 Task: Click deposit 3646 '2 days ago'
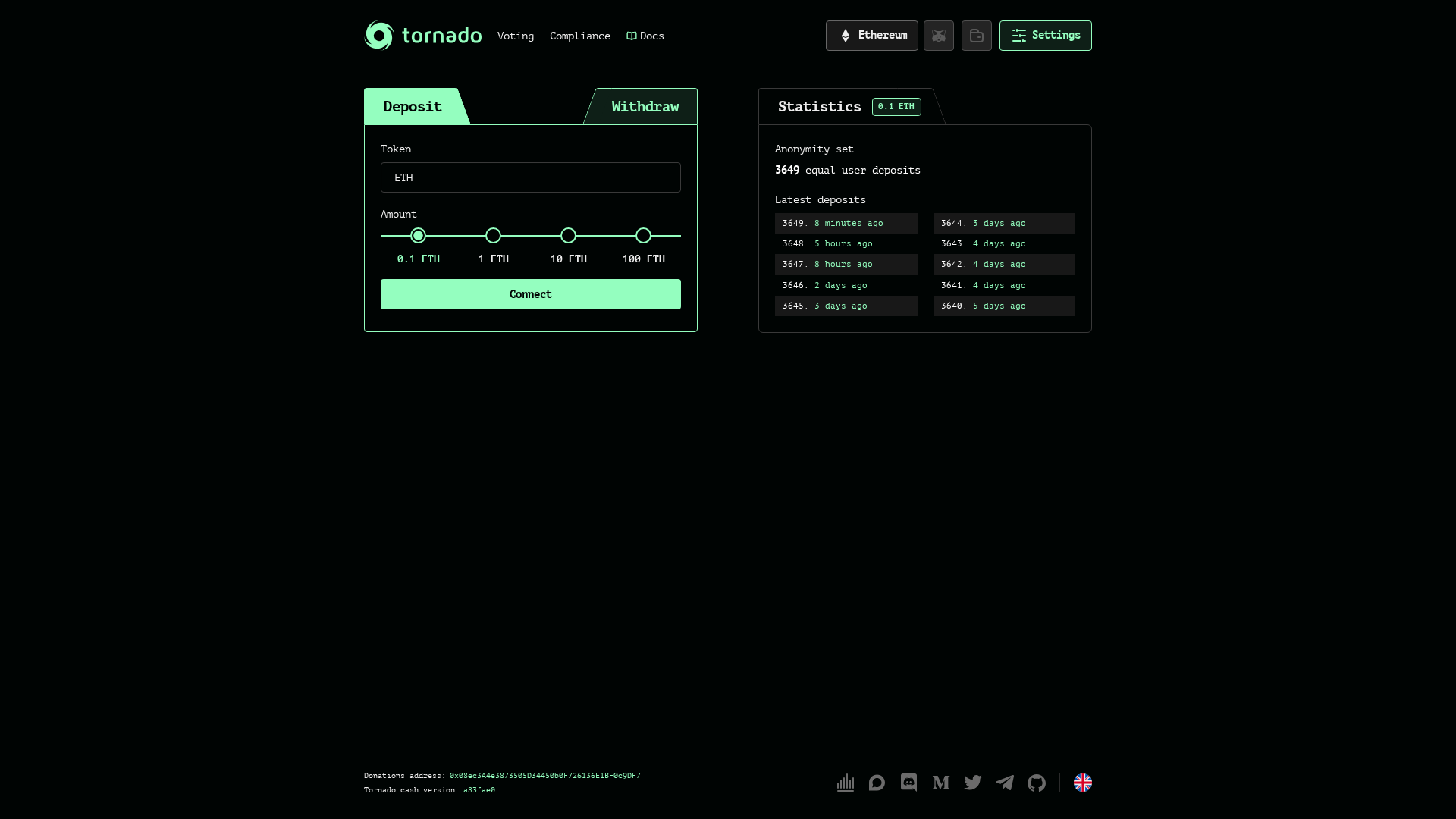pos(846,285)
